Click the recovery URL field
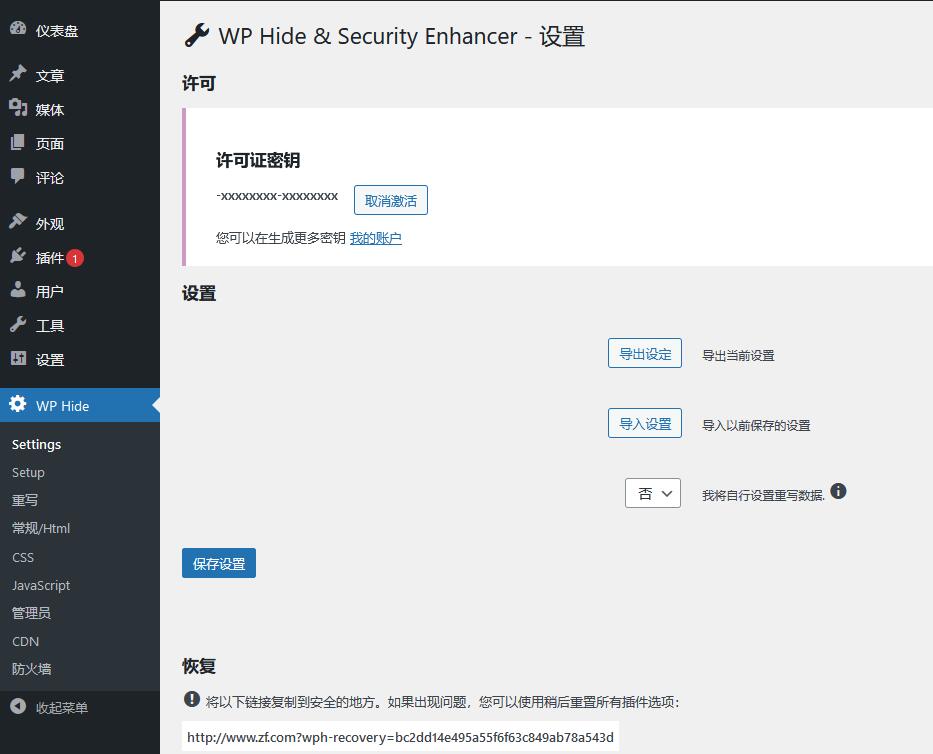Viewport: 933px width, 754px height. [x=400, y=737]
